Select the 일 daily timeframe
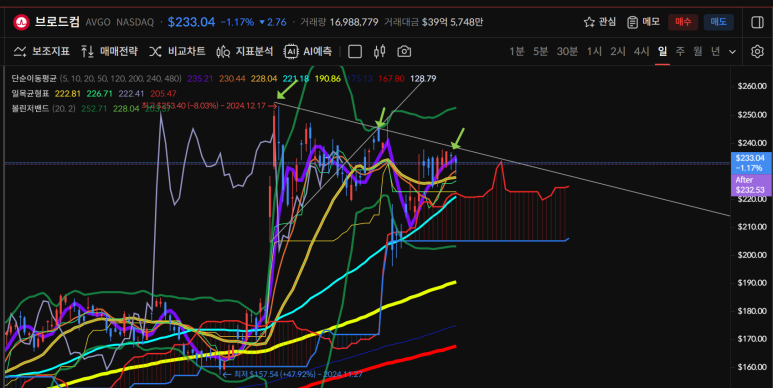 pos(663,51)
